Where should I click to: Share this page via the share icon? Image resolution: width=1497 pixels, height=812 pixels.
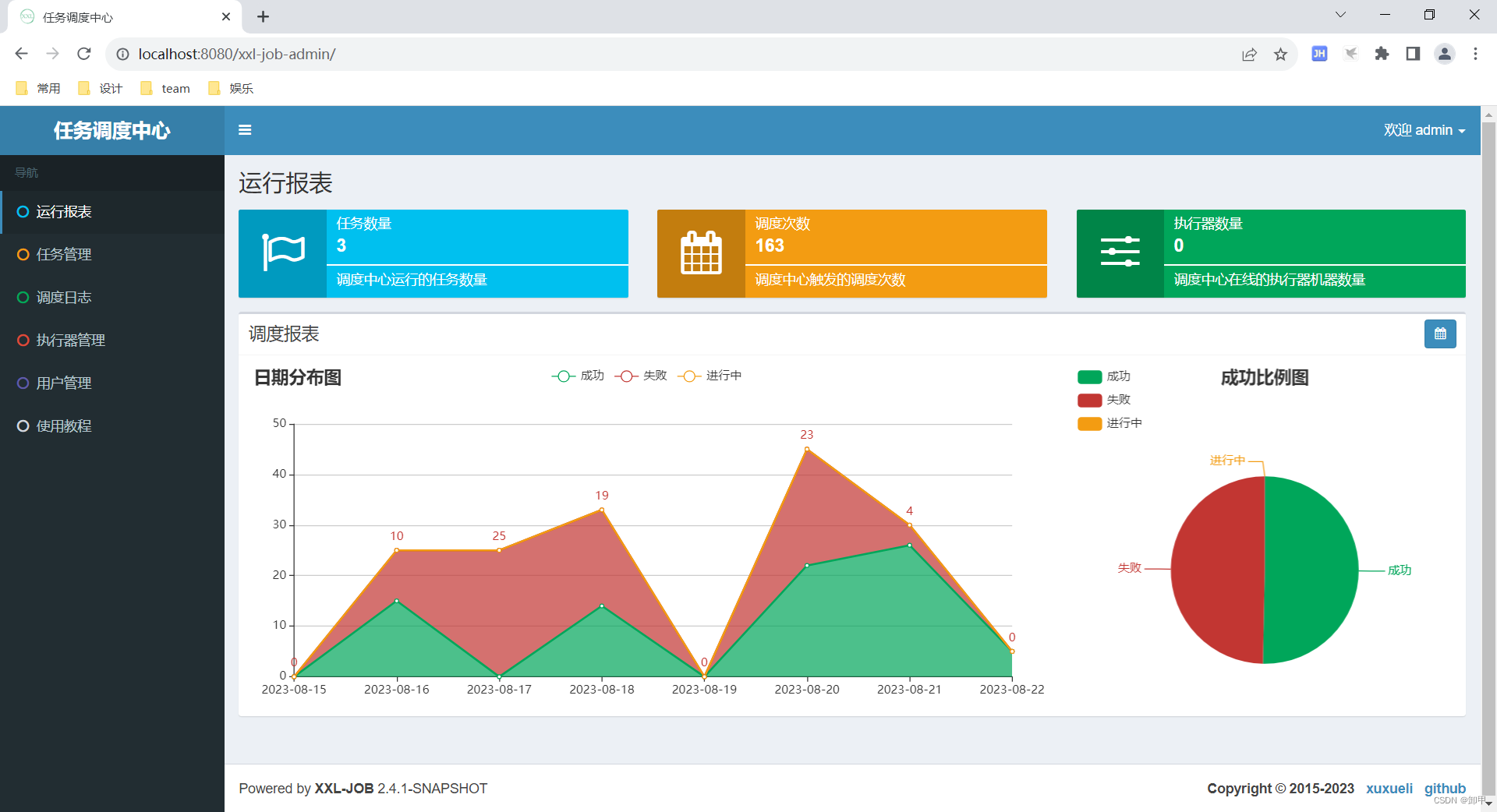pyautogui.click(x=1249, y=54)
